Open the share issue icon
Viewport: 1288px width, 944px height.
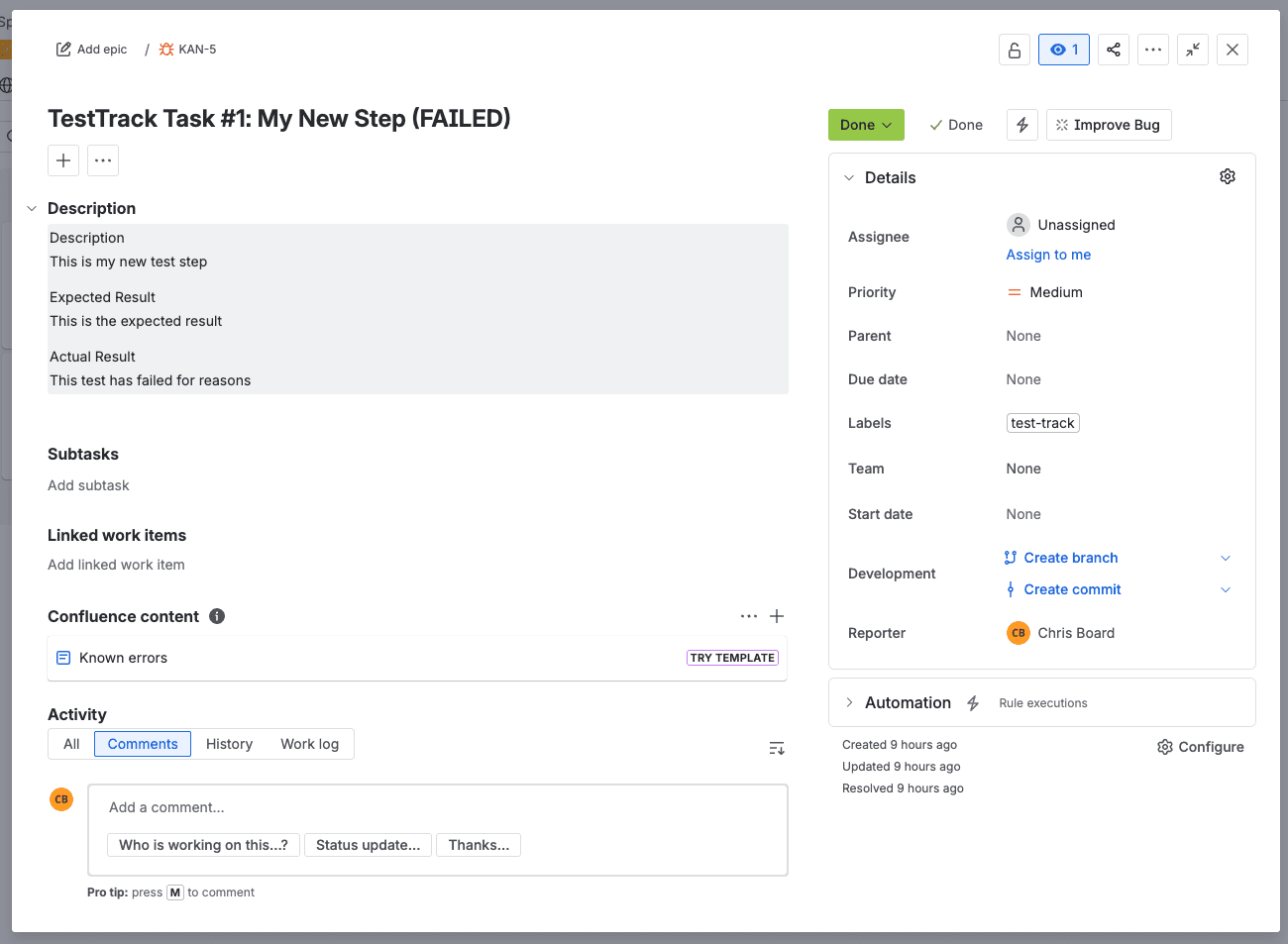coord(1114,50)
